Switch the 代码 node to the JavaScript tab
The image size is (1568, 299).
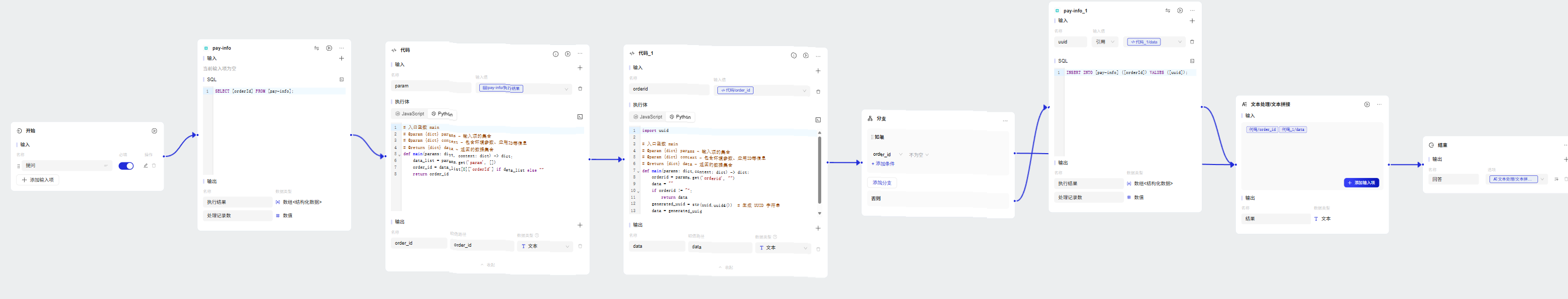pos(410,114)
